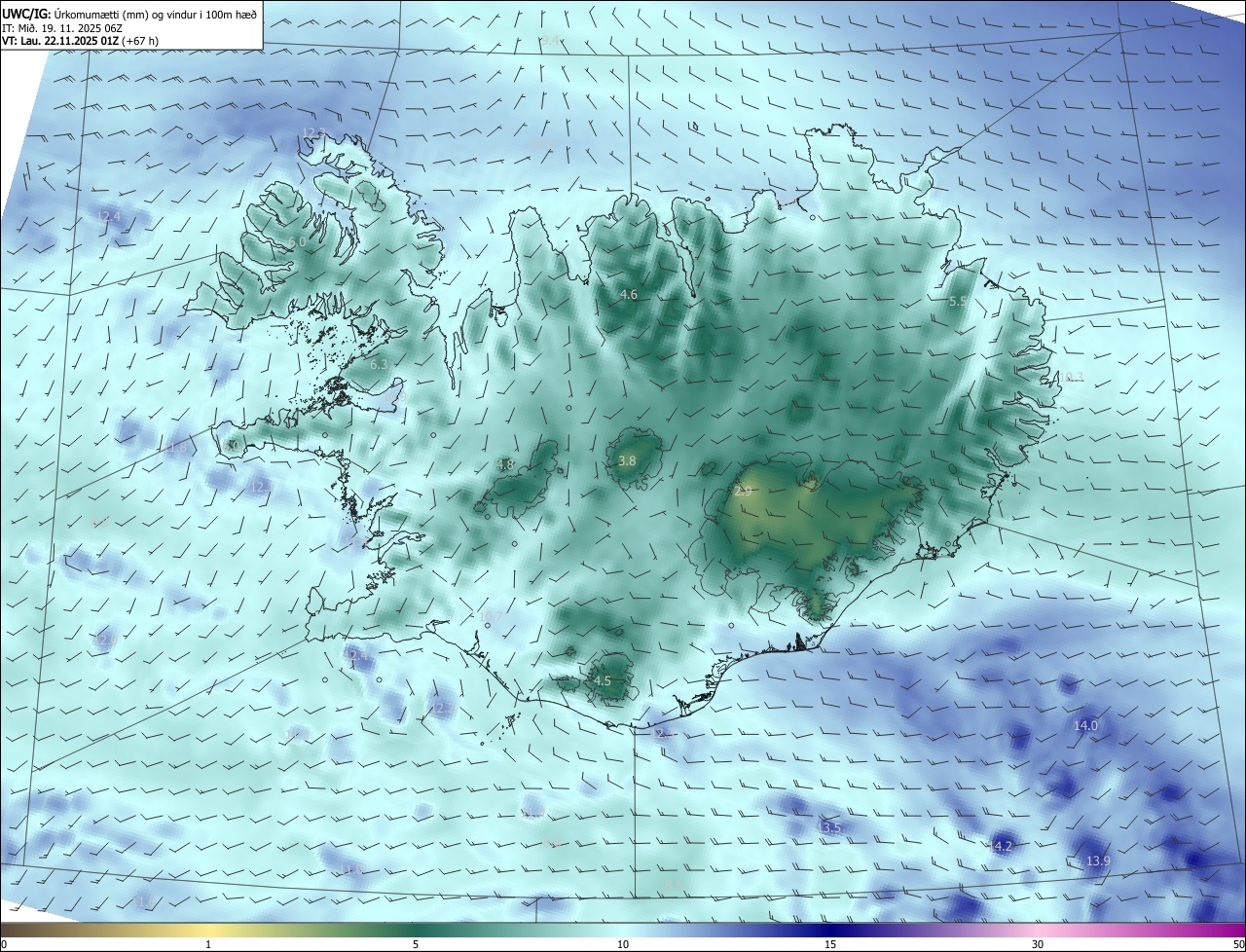Select the 4.5 value on Mýrdalsjökull glacier
Image resolution: width=1246 pixels, height=952 pixels.
(x=603, y=681)
